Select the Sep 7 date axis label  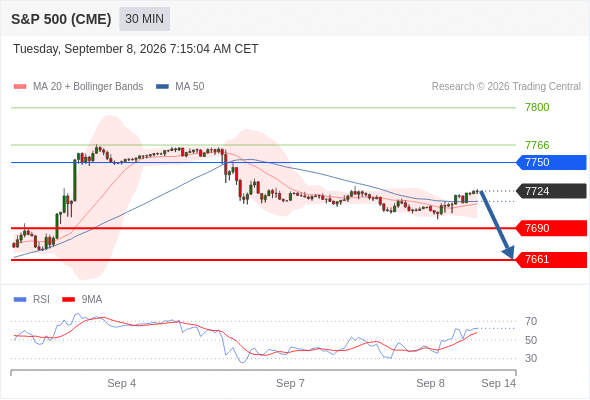pos(290,383)
